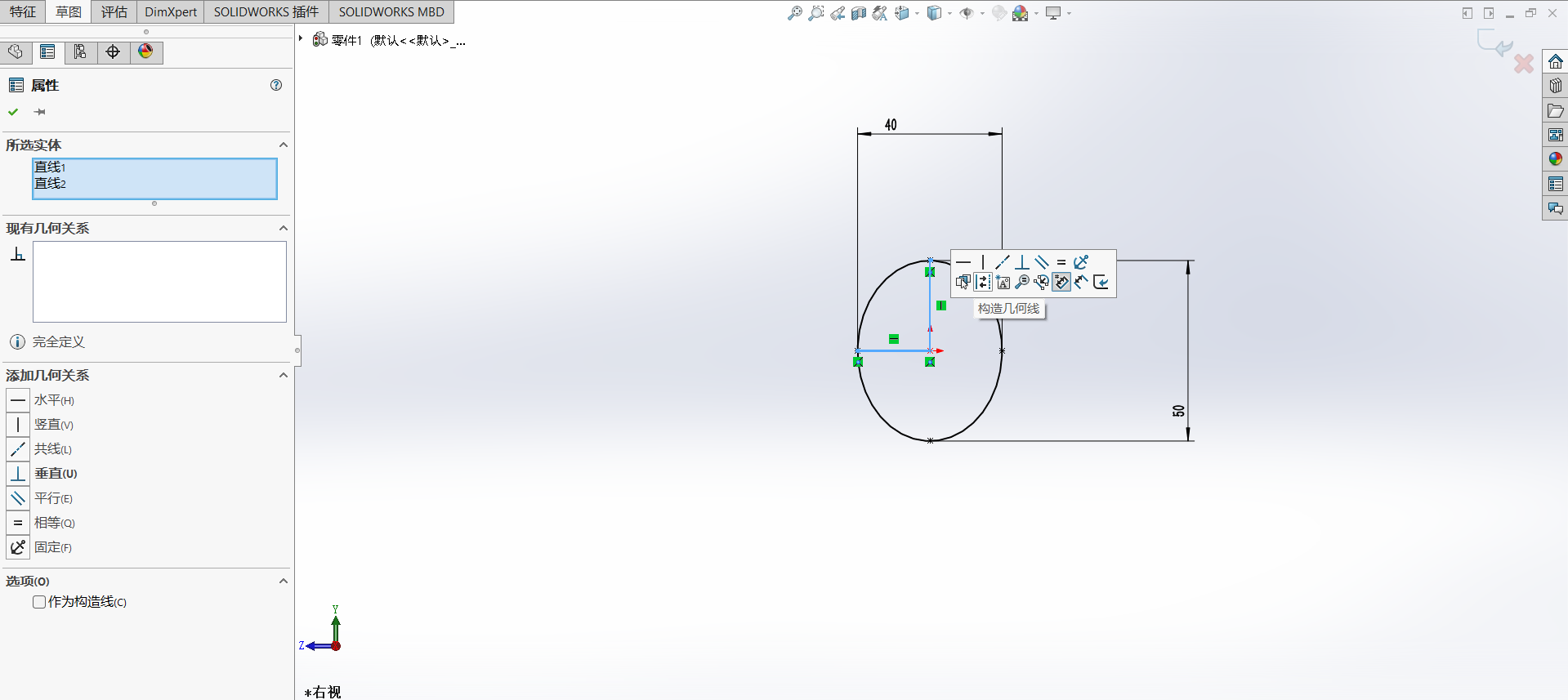This screenshot has width=1568, height=700.
Task: Click green checkmark to confirm properties
Action: (13, 112)
